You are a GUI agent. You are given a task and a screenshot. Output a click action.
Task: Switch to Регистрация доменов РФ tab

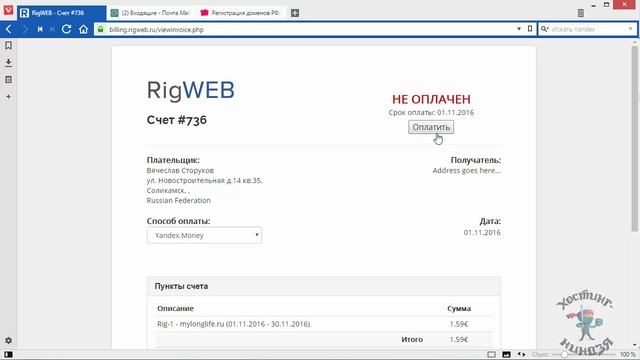pos(241,13)
